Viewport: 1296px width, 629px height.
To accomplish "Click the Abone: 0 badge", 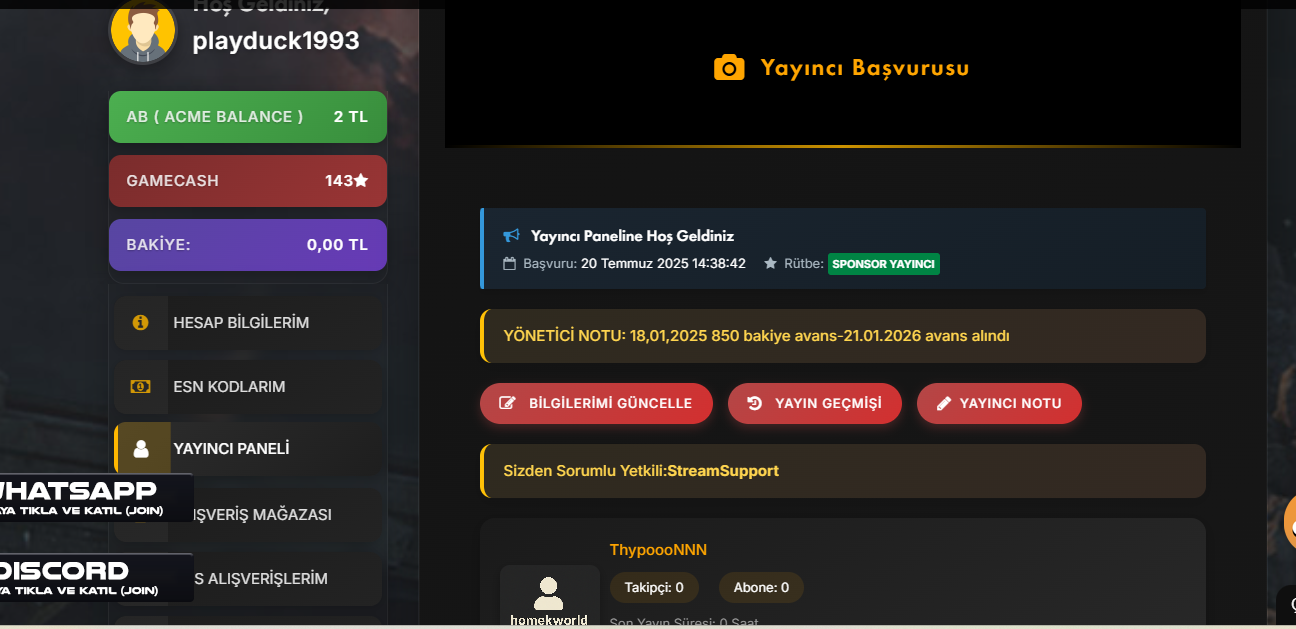I will (761, 588).
